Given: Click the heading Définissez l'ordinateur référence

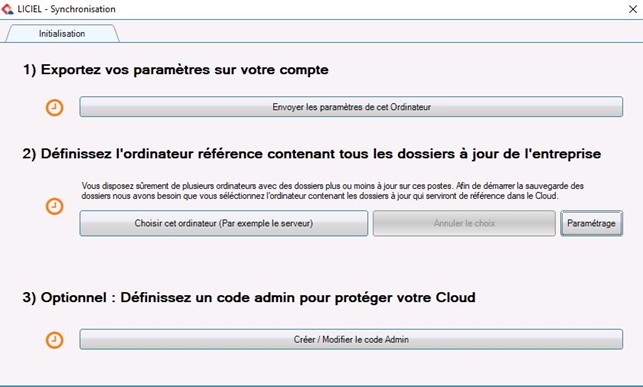Looking at the screenshot, I should pyautogui.click(x=312, y=154).
